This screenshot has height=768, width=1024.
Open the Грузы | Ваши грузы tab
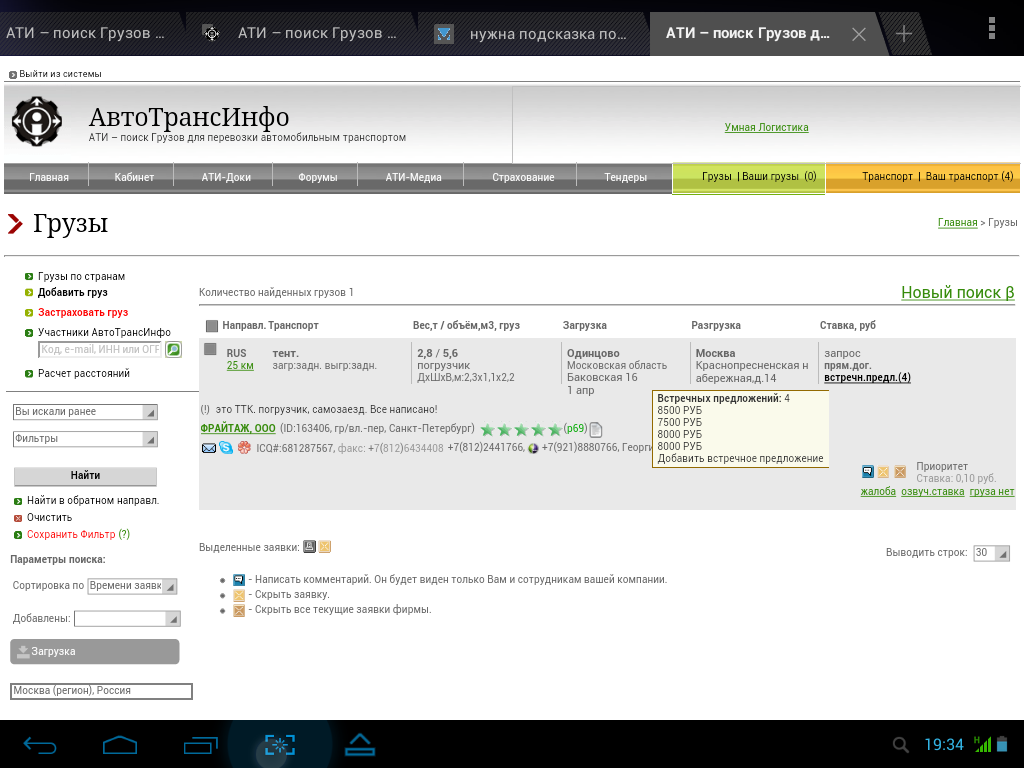[x=749, y=178]
